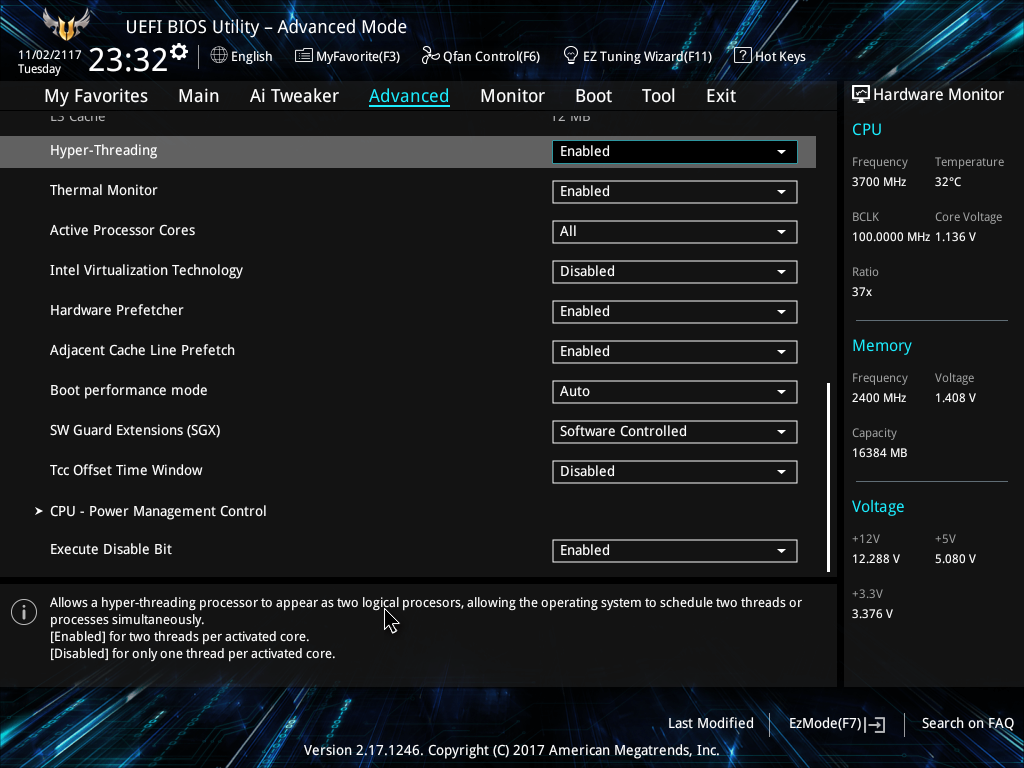Click the EzMode exit arrow icon

click(876, 724)
